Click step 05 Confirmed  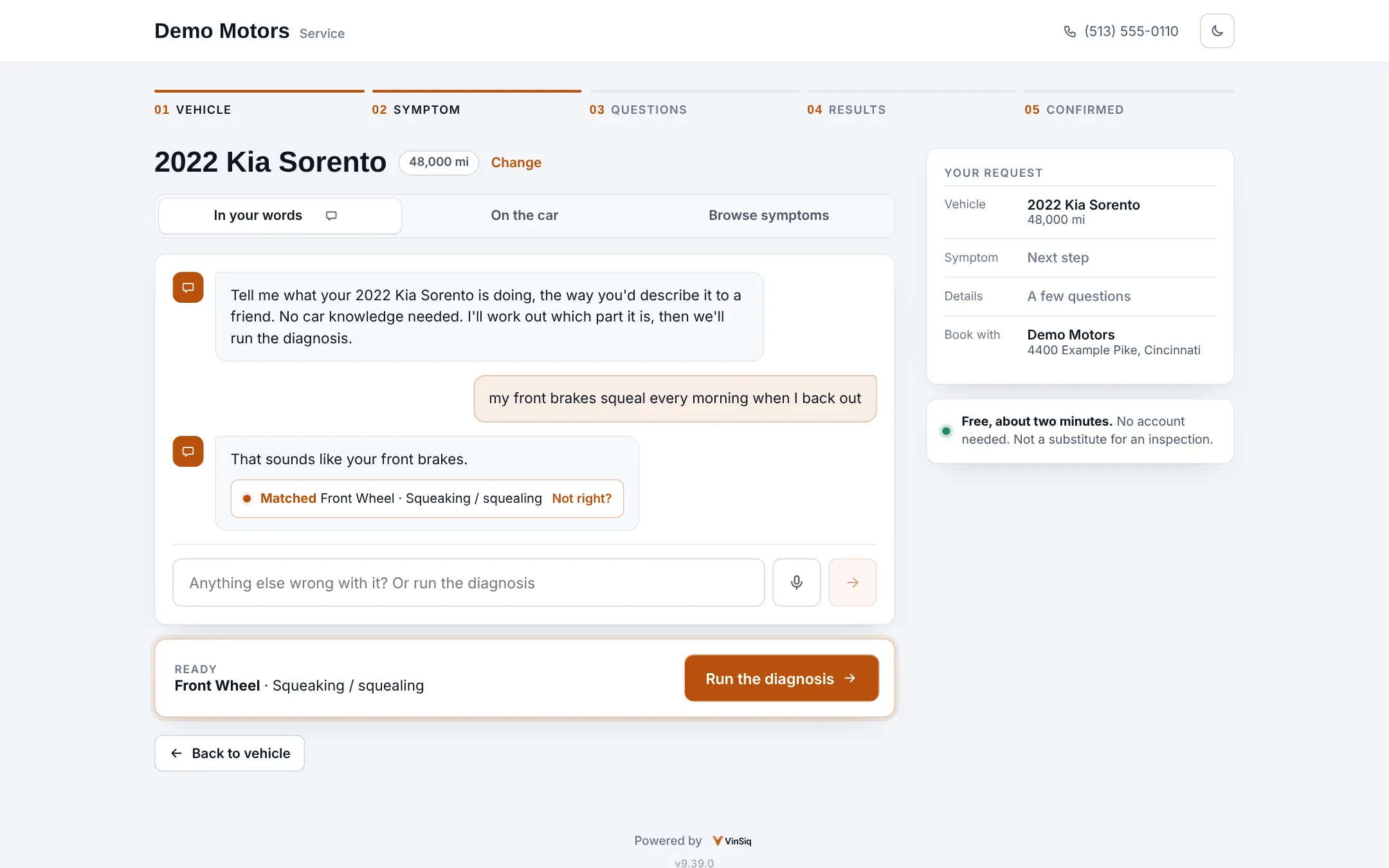[1129, 104]
